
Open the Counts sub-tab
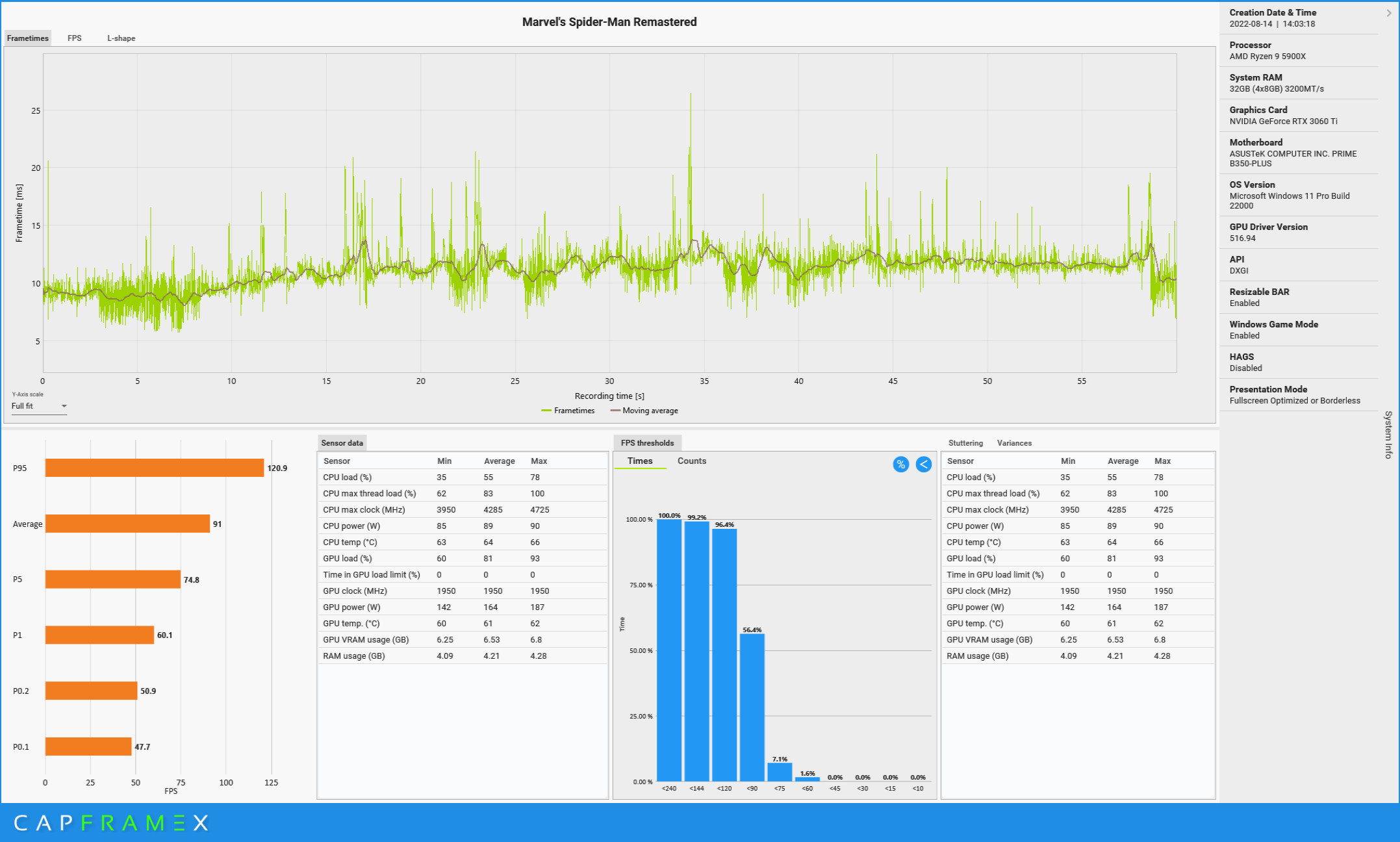coord(691,461)
